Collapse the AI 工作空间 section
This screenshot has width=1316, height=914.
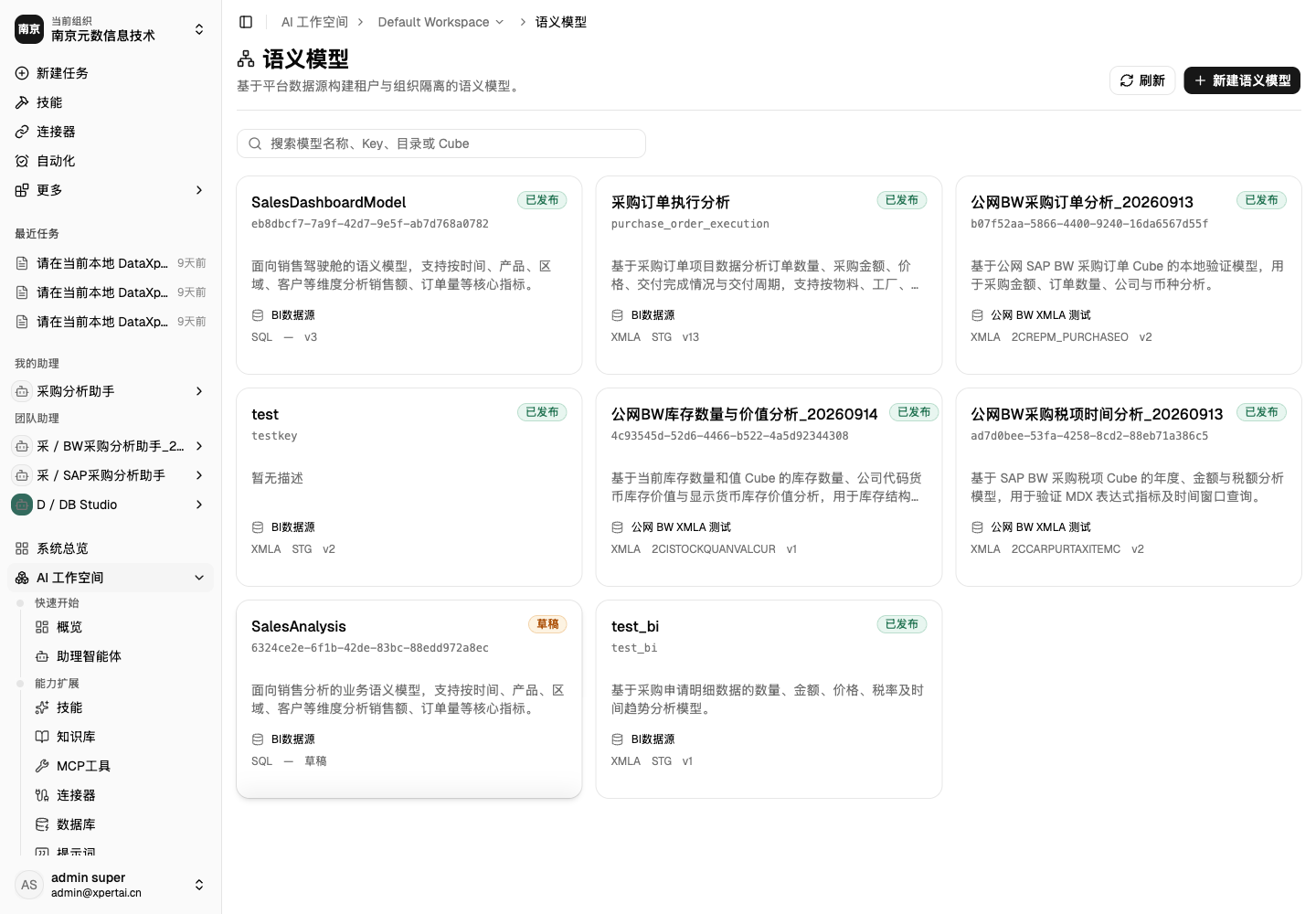click(199, 578)
